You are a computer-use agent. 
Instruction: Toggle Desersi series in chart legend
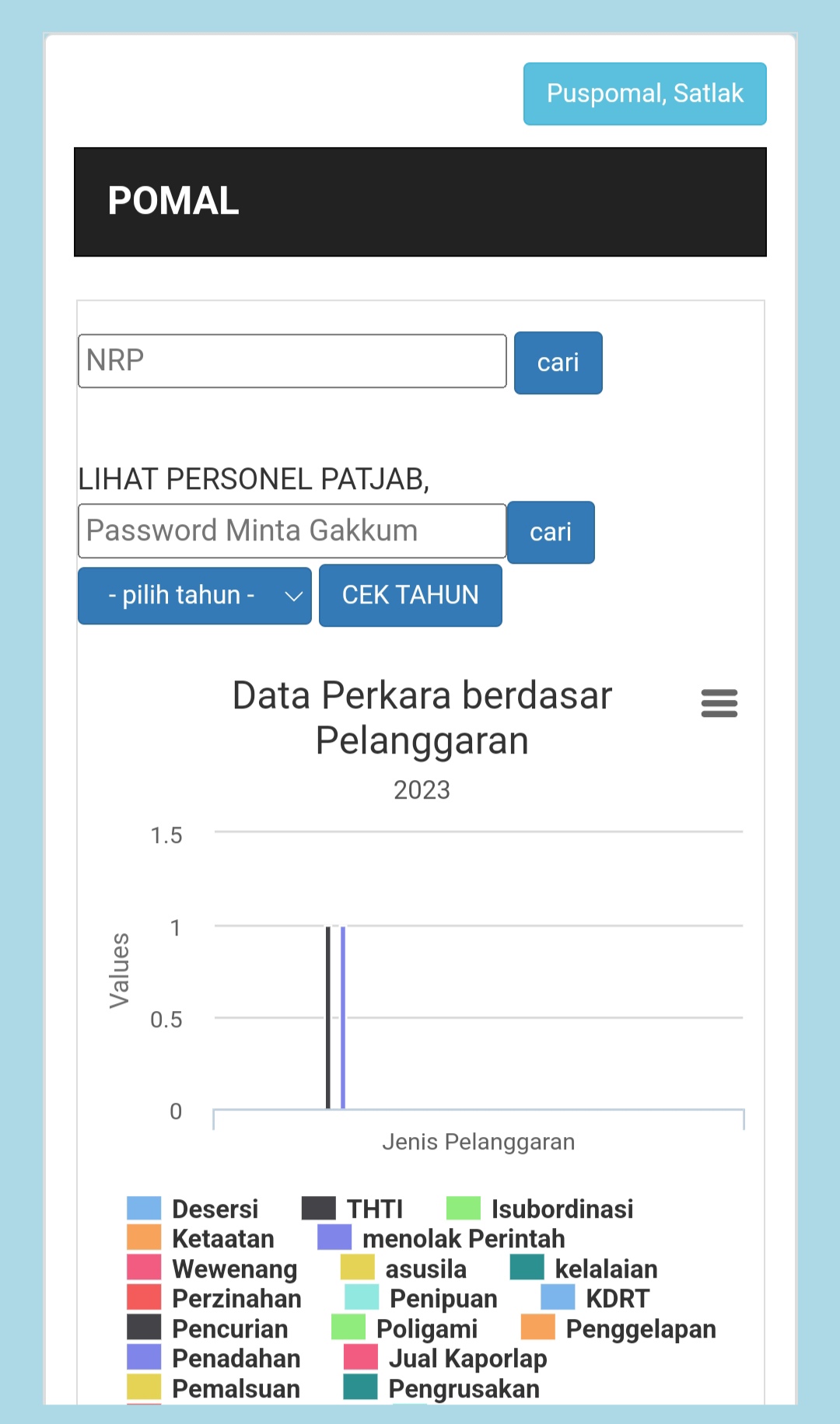coord(214,1209)
